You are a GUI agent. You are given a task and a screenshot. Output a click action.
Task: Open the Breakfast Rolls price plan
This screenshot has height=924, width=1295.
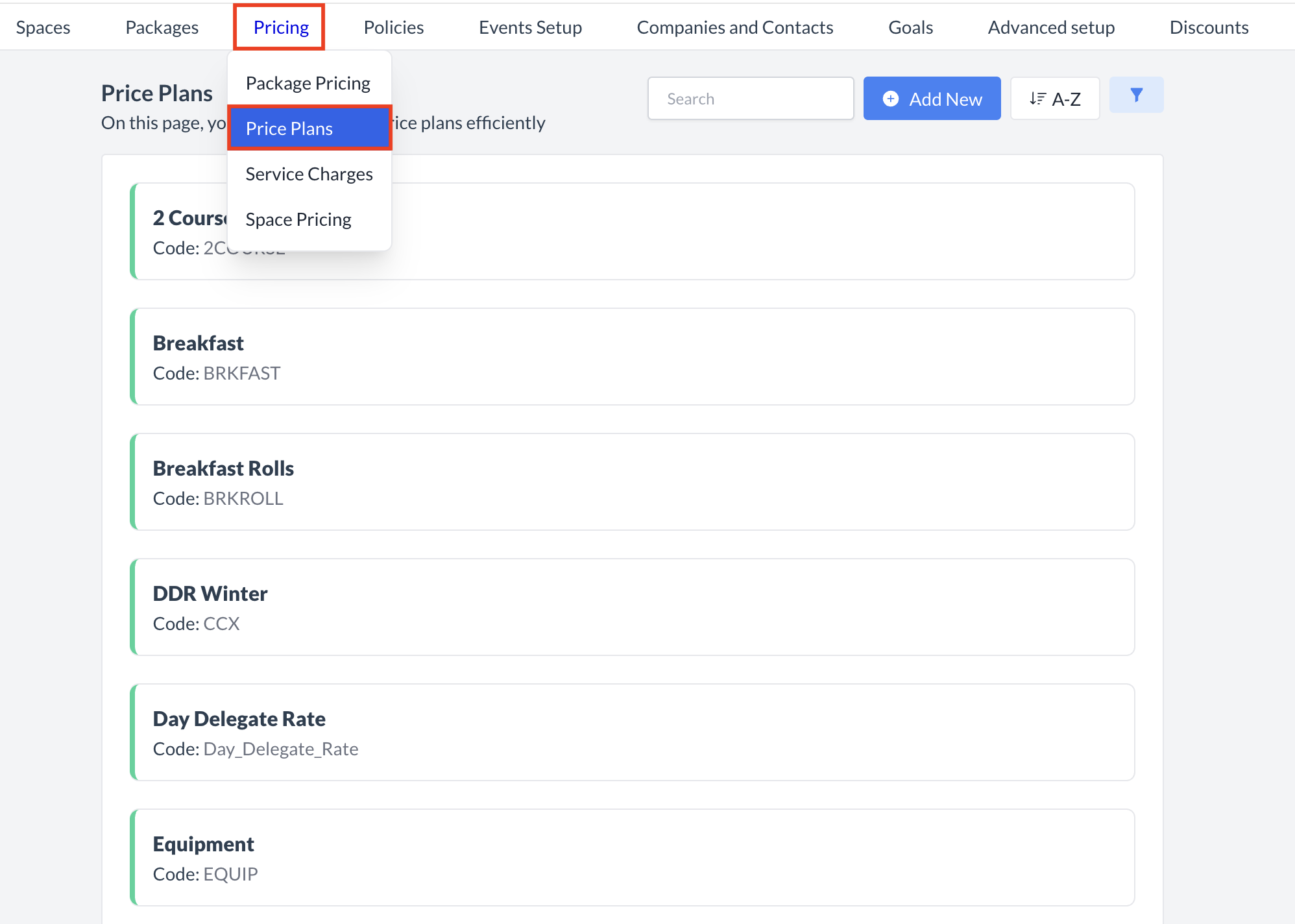pyautogui.click(x=632, y=482)
